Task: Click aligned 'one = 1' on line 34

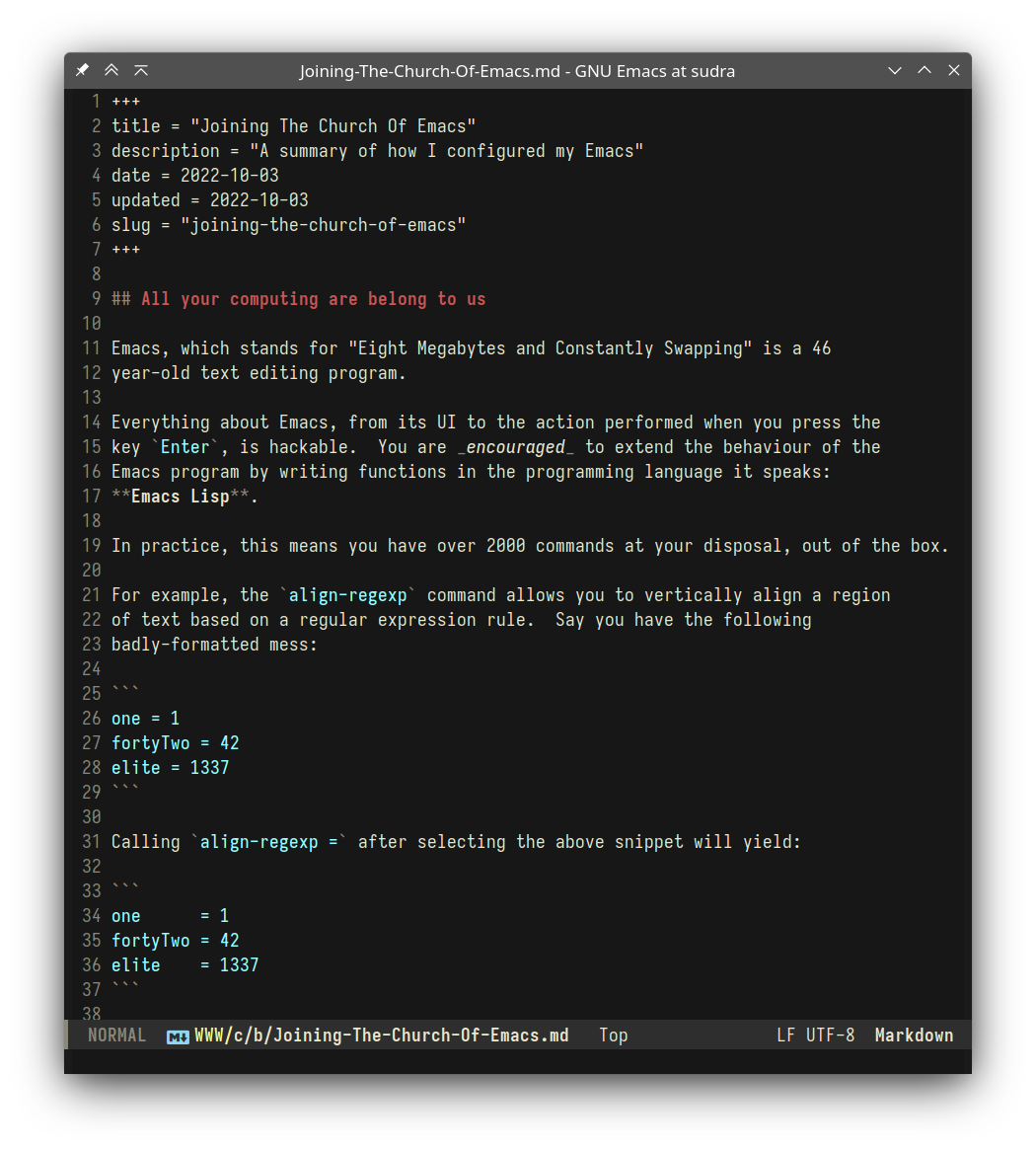Action: [x=170, y=916]
